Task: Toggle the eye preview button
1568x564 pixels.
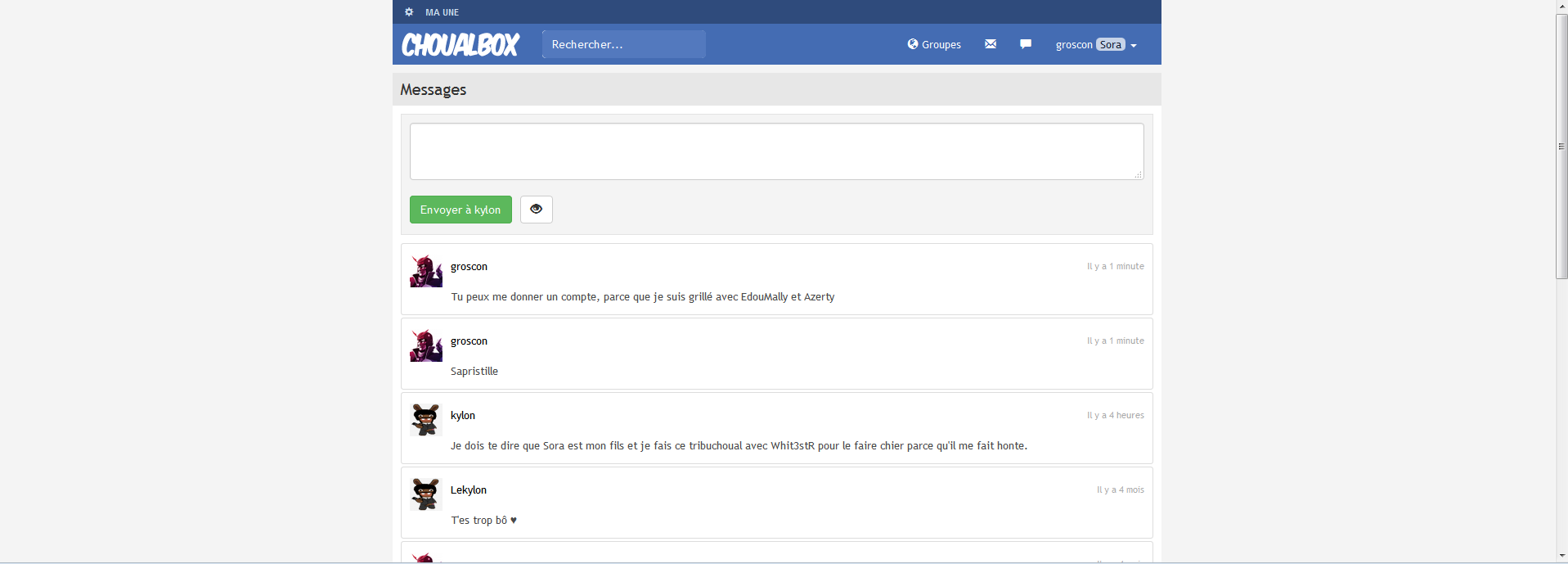Action: click(537, 210)
